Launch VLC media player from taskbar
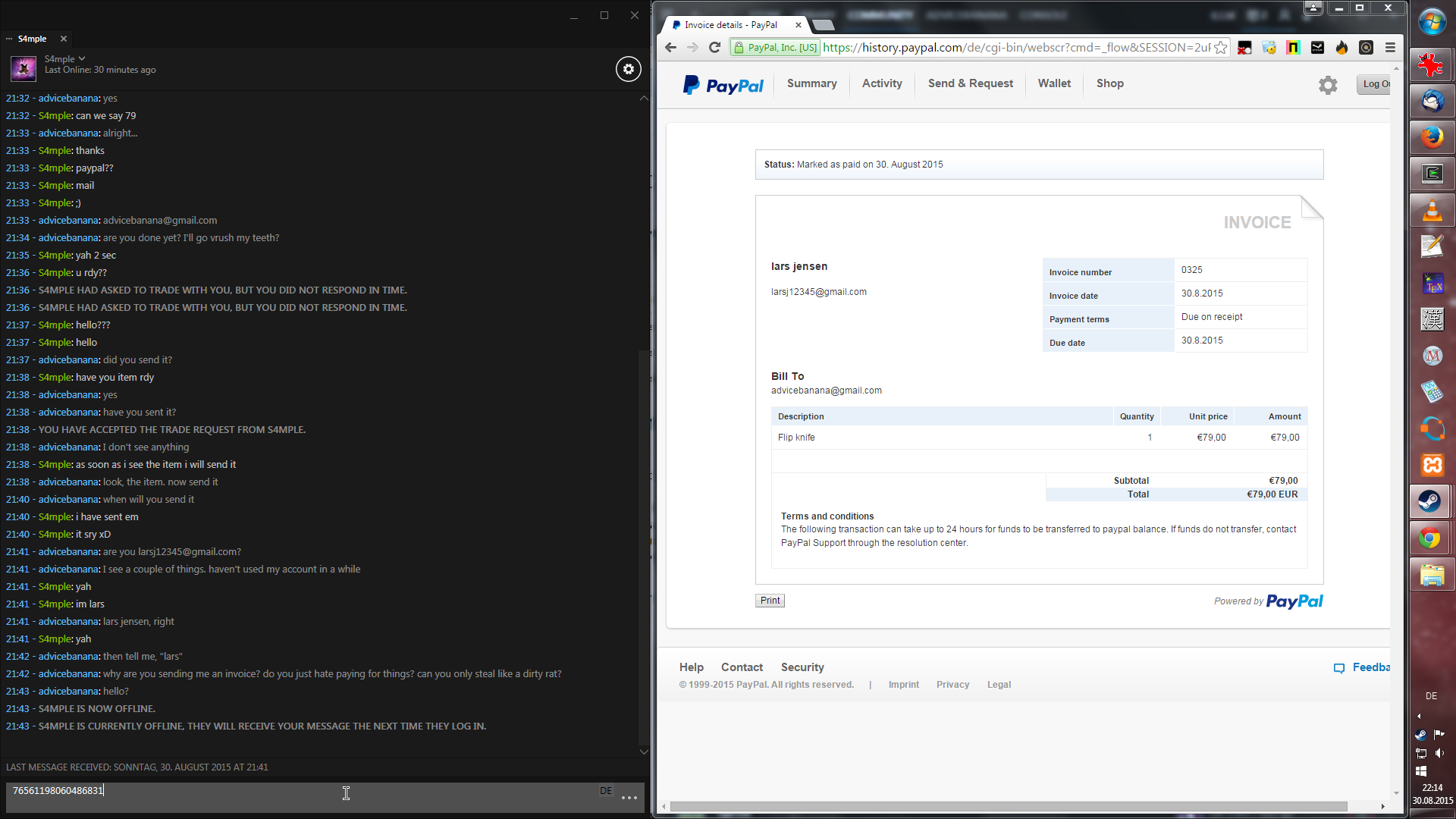Viewport: 1456px width, 819px height. pos(1431,210)
